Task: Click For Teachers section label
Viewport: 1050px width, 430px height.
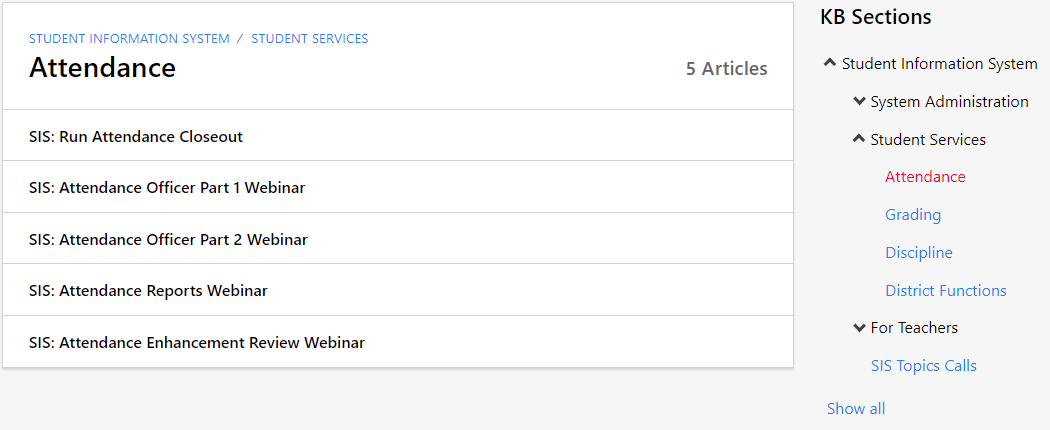Action: click(914, 328)
